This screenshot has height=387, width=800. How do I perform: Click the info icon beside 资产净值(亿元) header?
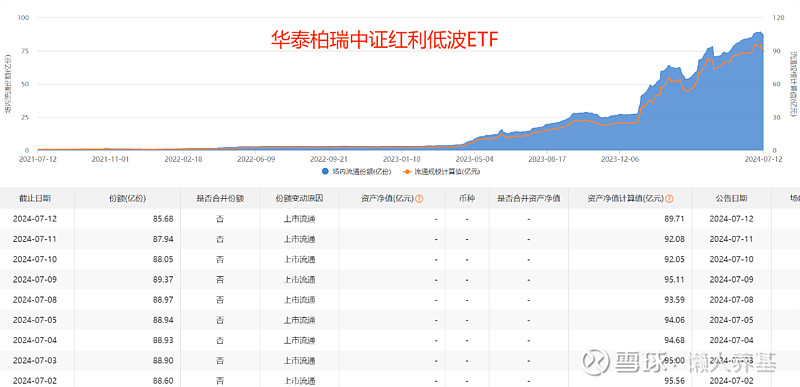[x=420, y=198]
